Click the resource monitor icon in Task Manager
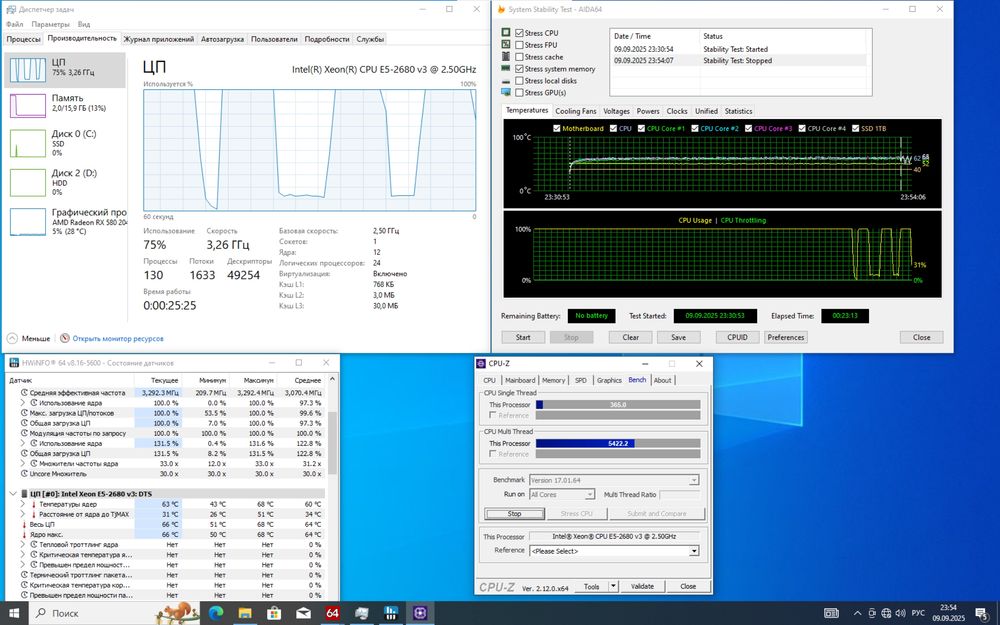 click(x=64, y=339)
